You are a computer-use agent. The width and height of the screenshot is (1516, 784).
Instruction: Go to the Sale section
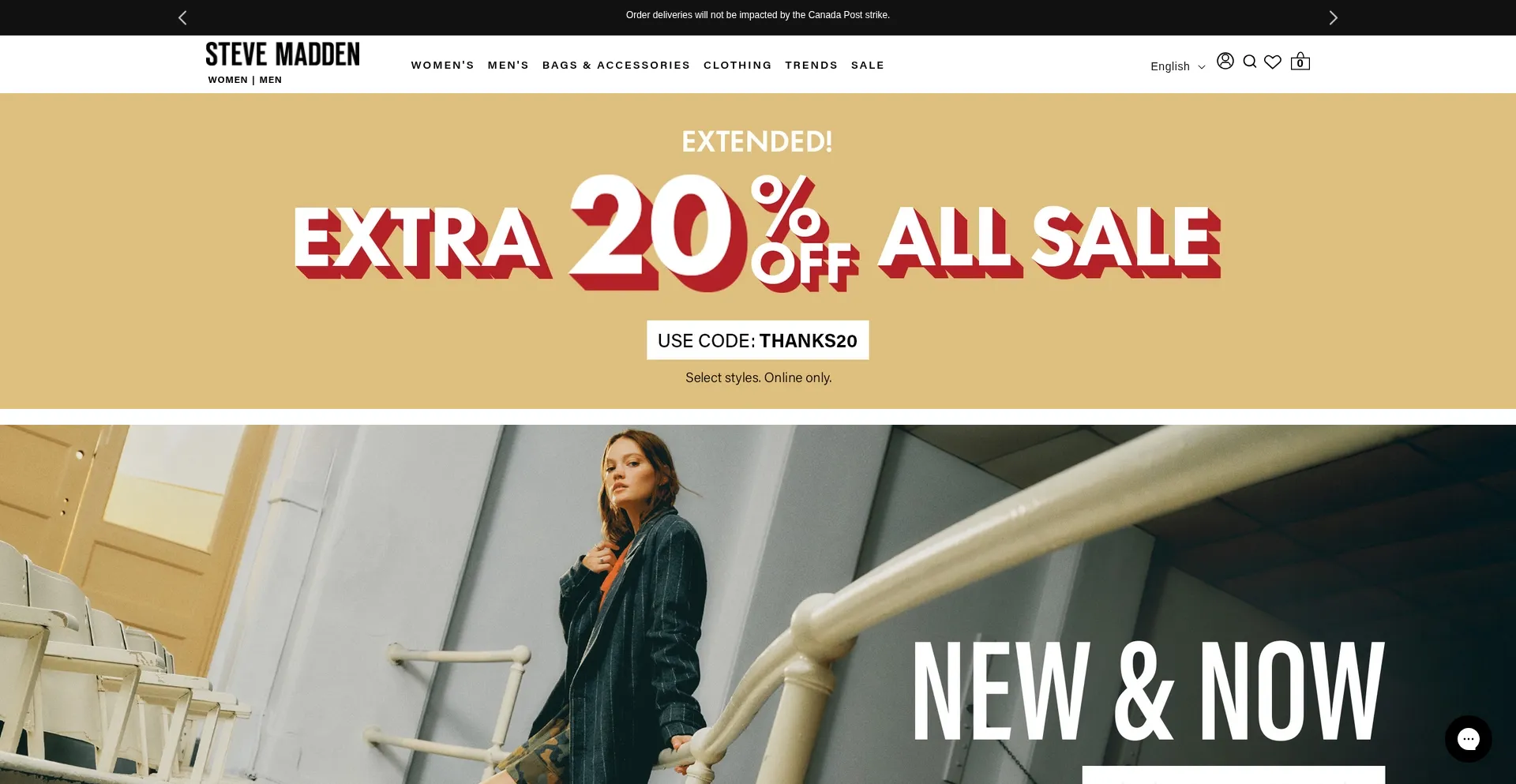pos(867,65)
